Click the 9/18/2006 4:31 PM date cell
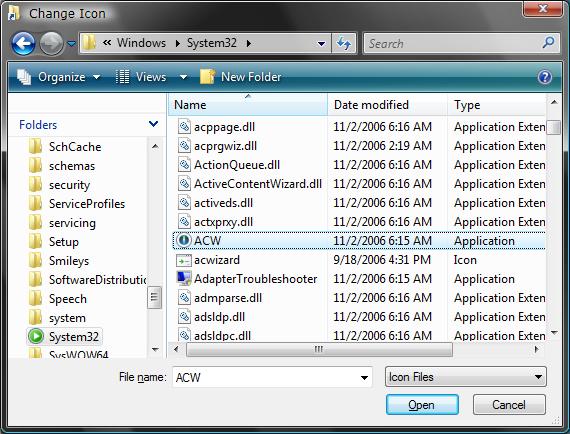The width and height of the screenshot is (570, 434). click(382, 260)
